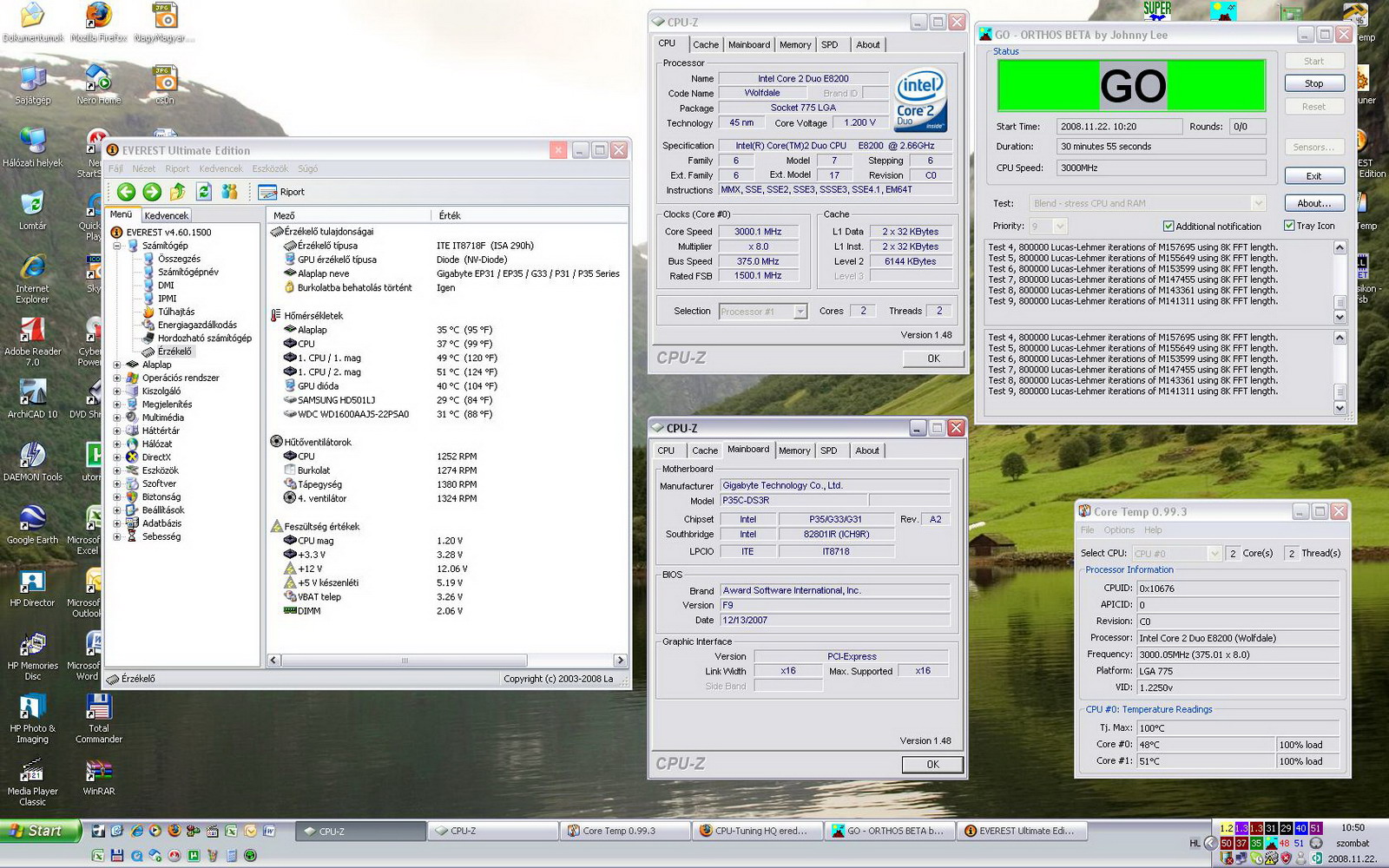
Task: Open ArchiCAD 10 desktop icon
Action: point(32,399)
